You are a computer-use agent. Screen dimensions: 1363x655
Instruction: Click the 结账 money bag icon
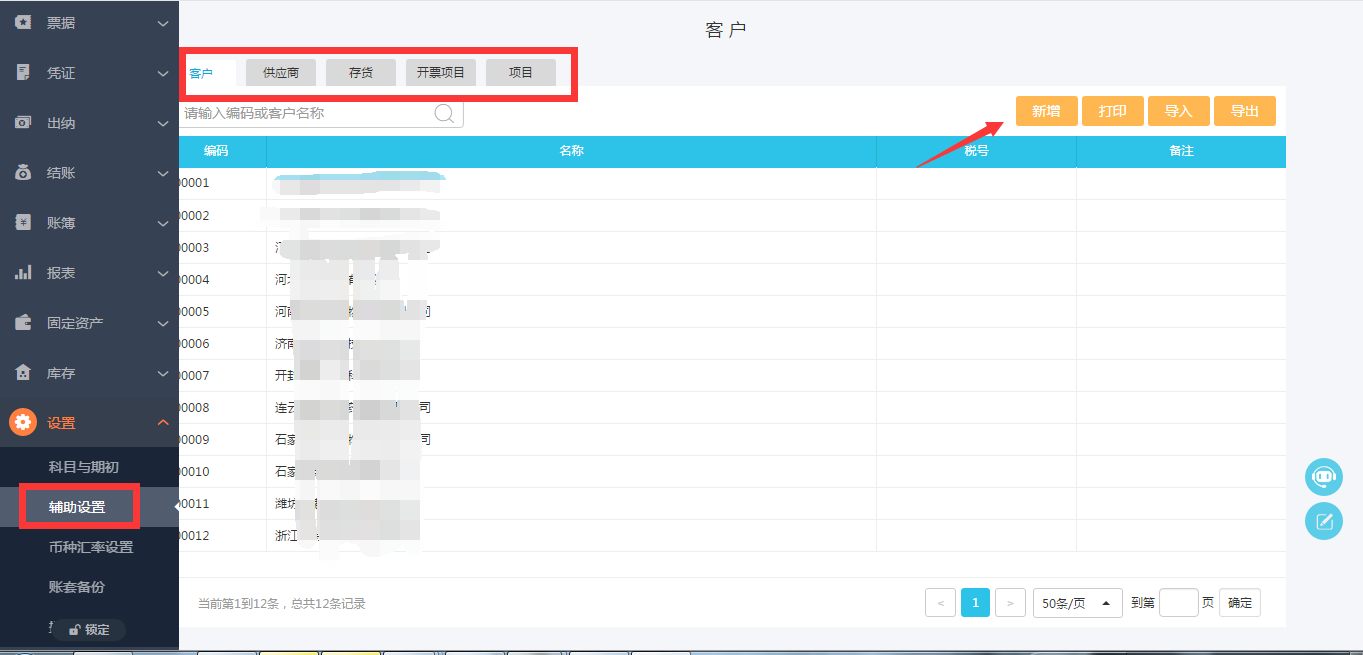tap(23, 172)
